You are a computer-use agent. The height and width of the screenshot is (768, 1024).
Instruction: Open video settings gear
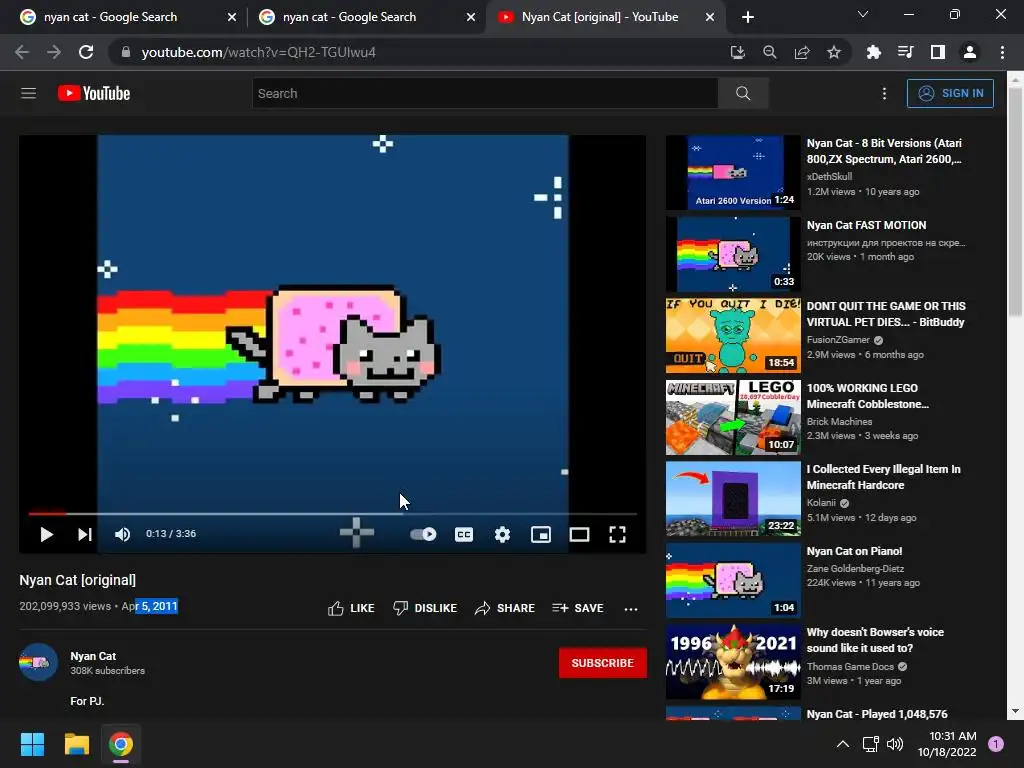point(502,534)
